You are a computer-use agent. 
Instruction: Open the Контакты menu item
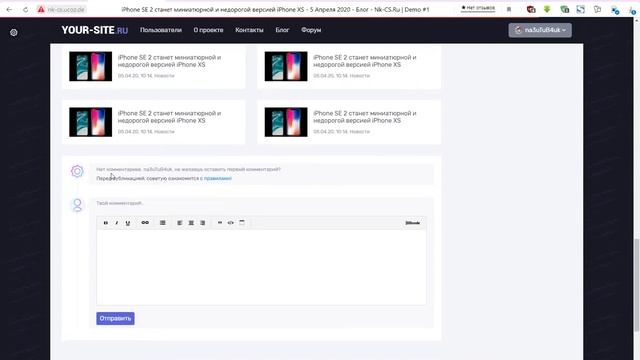tap(249, 30)
